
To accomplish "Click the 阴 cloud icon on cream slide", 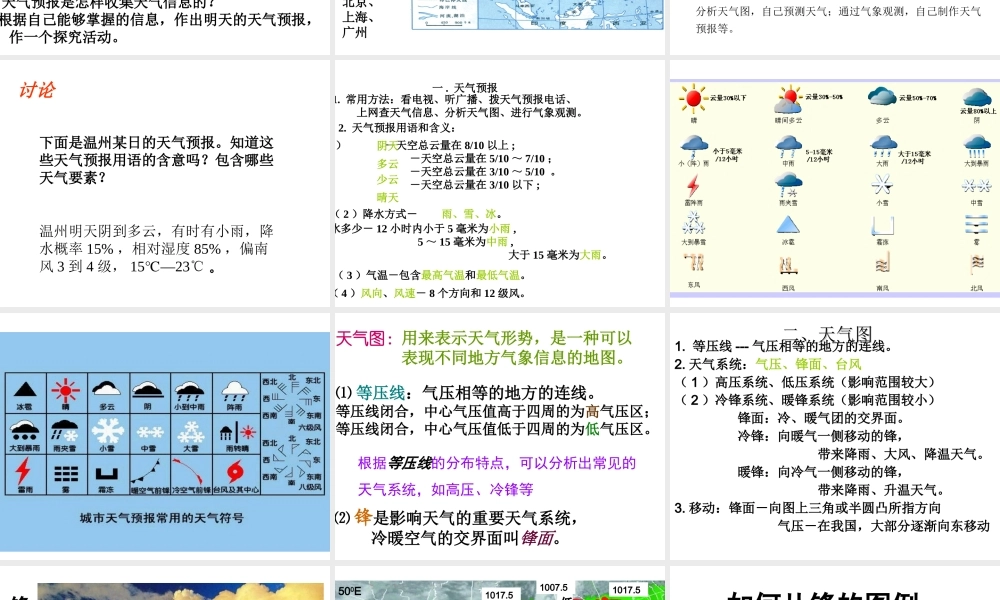I will [x=976, y=98].
